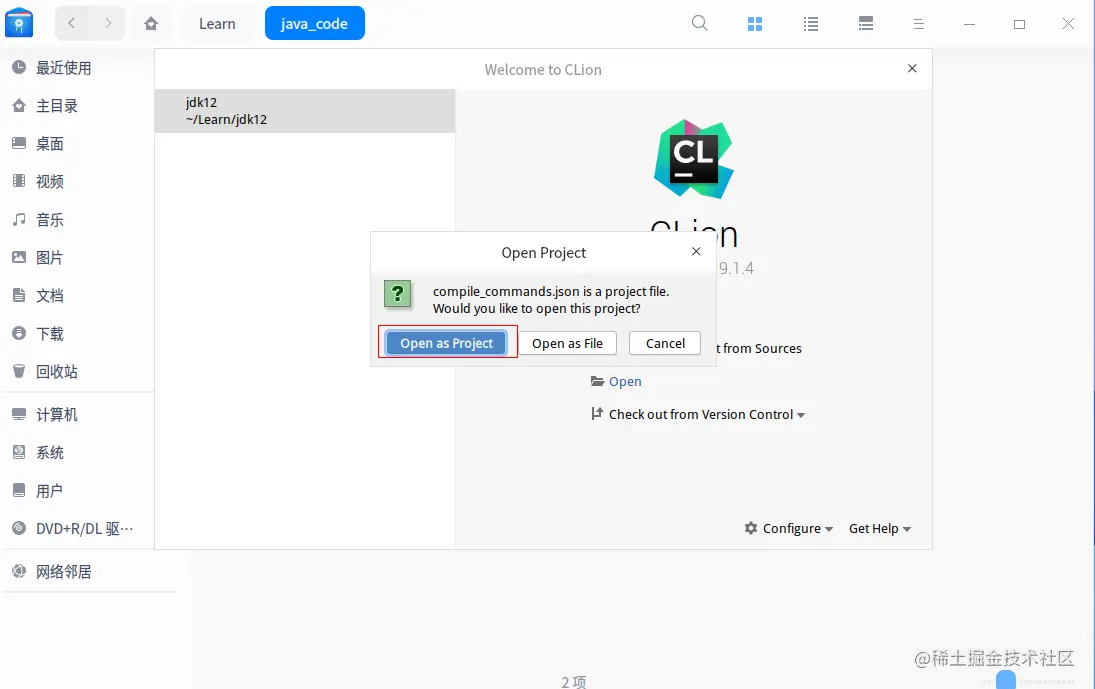The image size is (1095, 689).
Task: Close the Welcome to CLion window
Action: [x=912, y=68]
